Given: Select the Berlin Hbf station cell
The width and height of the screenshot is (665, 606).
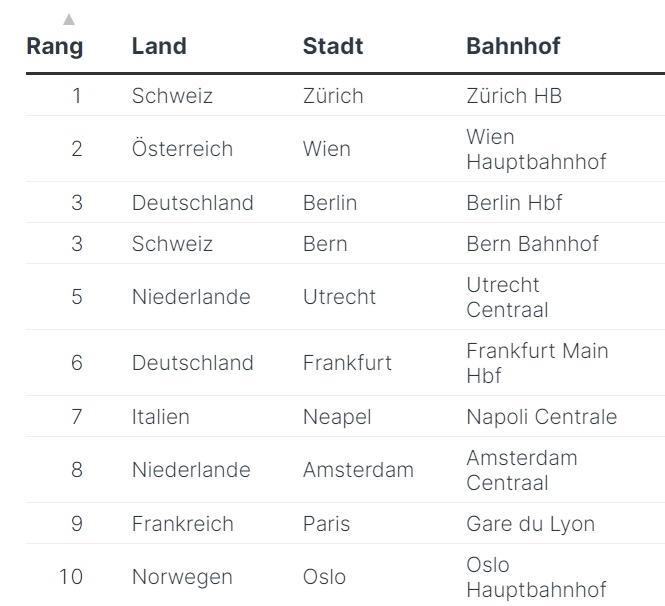Looking at the screenshot, I should (514, 203).
